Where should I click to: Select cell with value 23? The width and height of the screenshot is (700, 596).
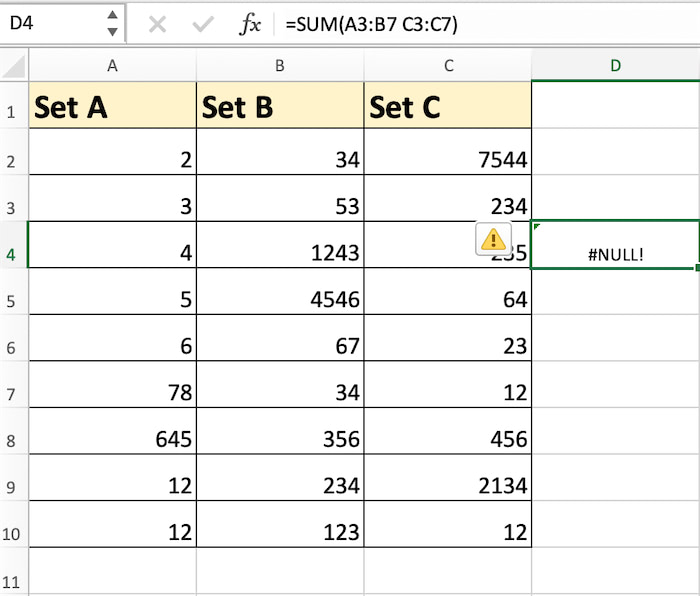coord(448,338)
